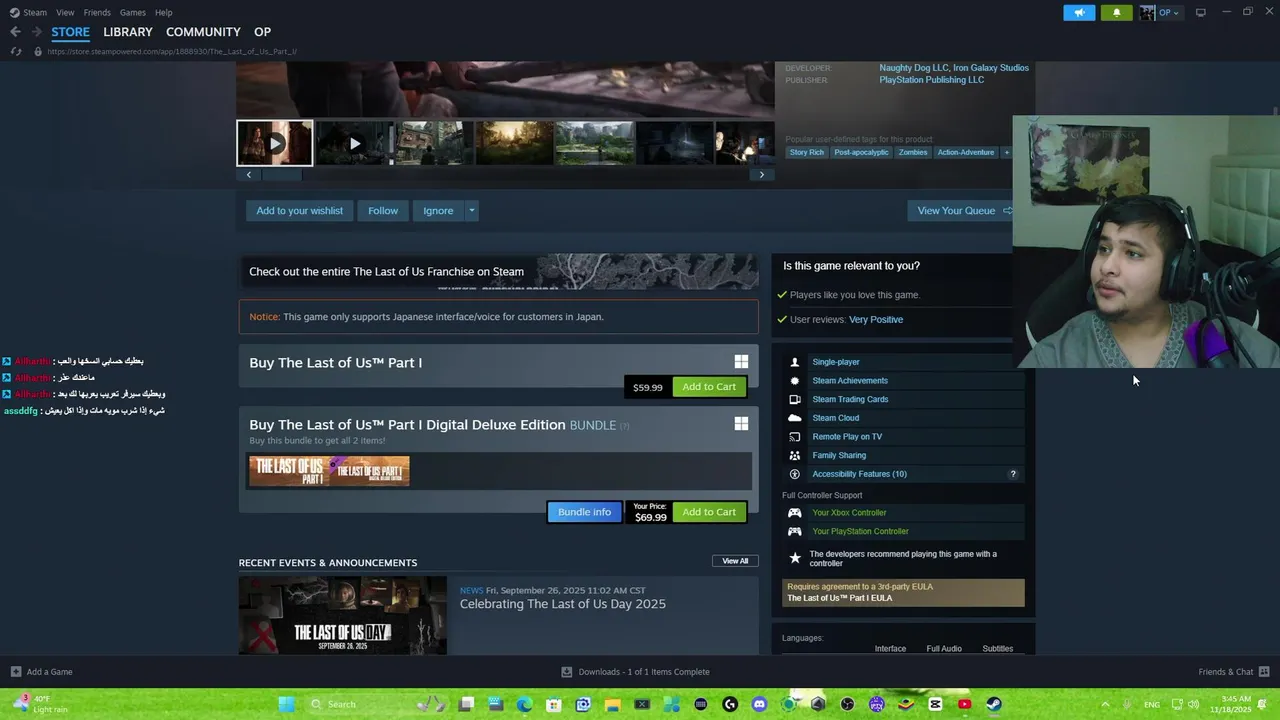Click Windows platform icon on Part I purchase

tap(741, 362)
